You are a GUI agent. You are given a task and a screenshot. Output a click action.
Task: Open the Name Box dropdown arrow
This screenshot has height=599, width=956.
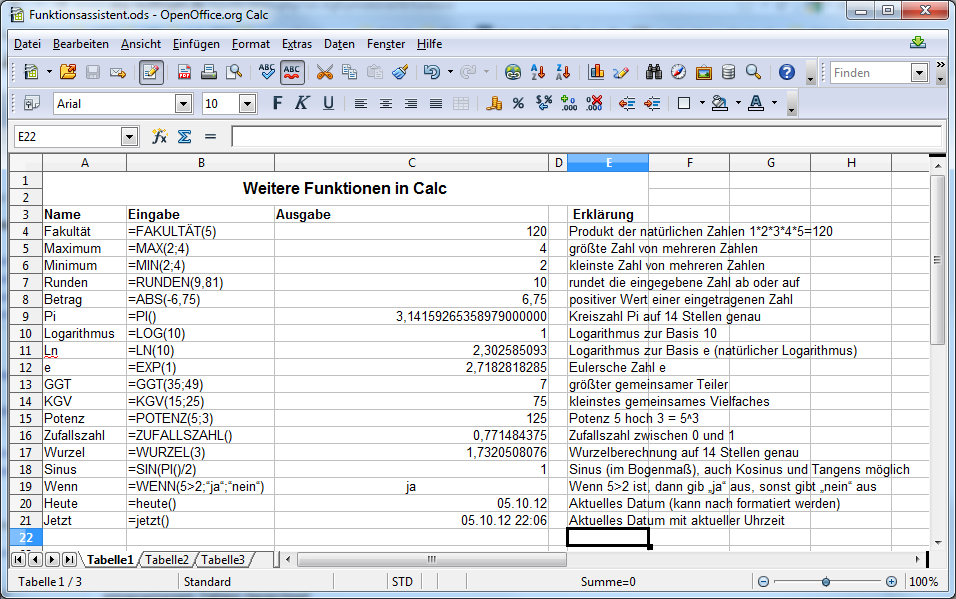coord(129,137)
